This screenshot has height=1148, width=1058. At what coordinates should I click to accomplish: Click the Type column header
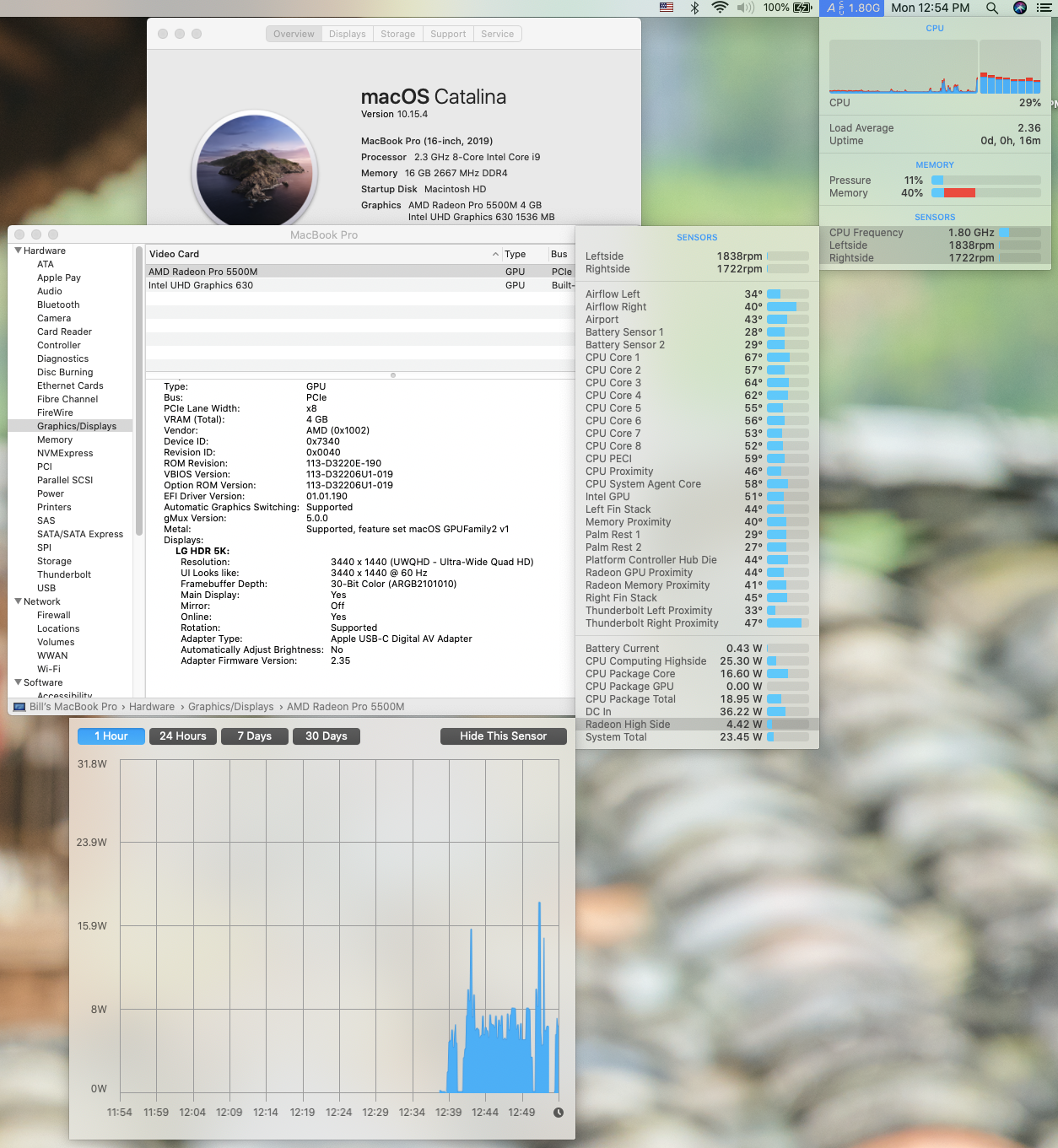pyautogui.click(x=524, y=254)
